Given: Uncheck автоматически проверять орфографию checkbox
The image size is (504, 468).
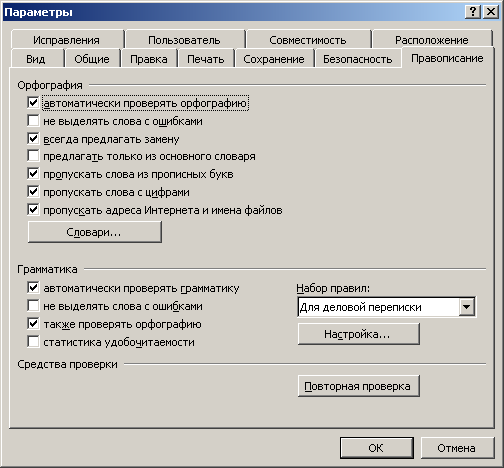Looking at the screenshot, I should coord(33,103).
